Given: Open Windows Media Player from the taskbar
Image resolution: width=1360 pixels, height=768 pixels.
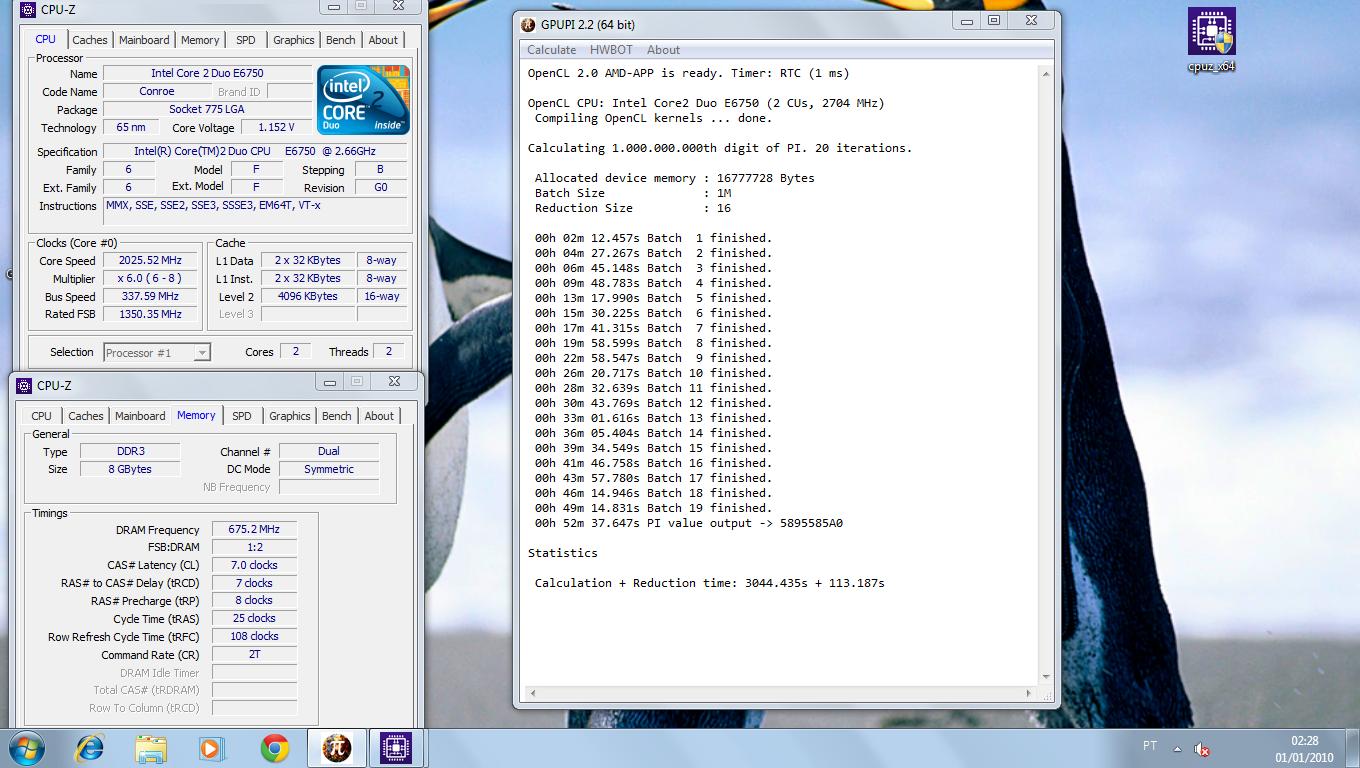Looking at the screenshot, I should (212, 748).
